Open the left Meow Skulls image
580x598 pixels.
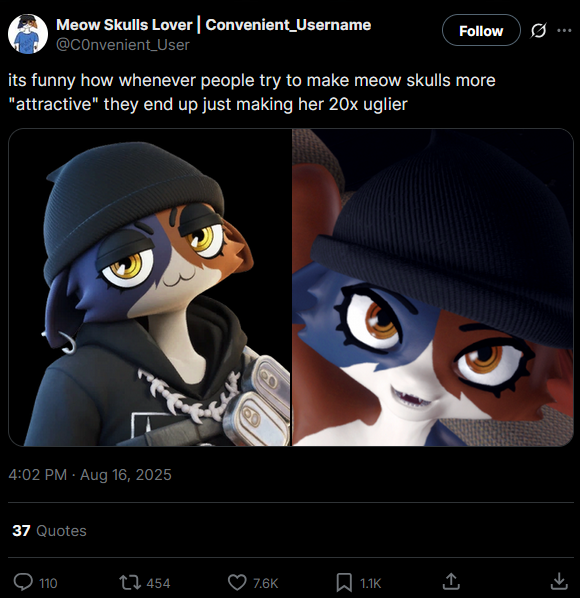(149, 287)
